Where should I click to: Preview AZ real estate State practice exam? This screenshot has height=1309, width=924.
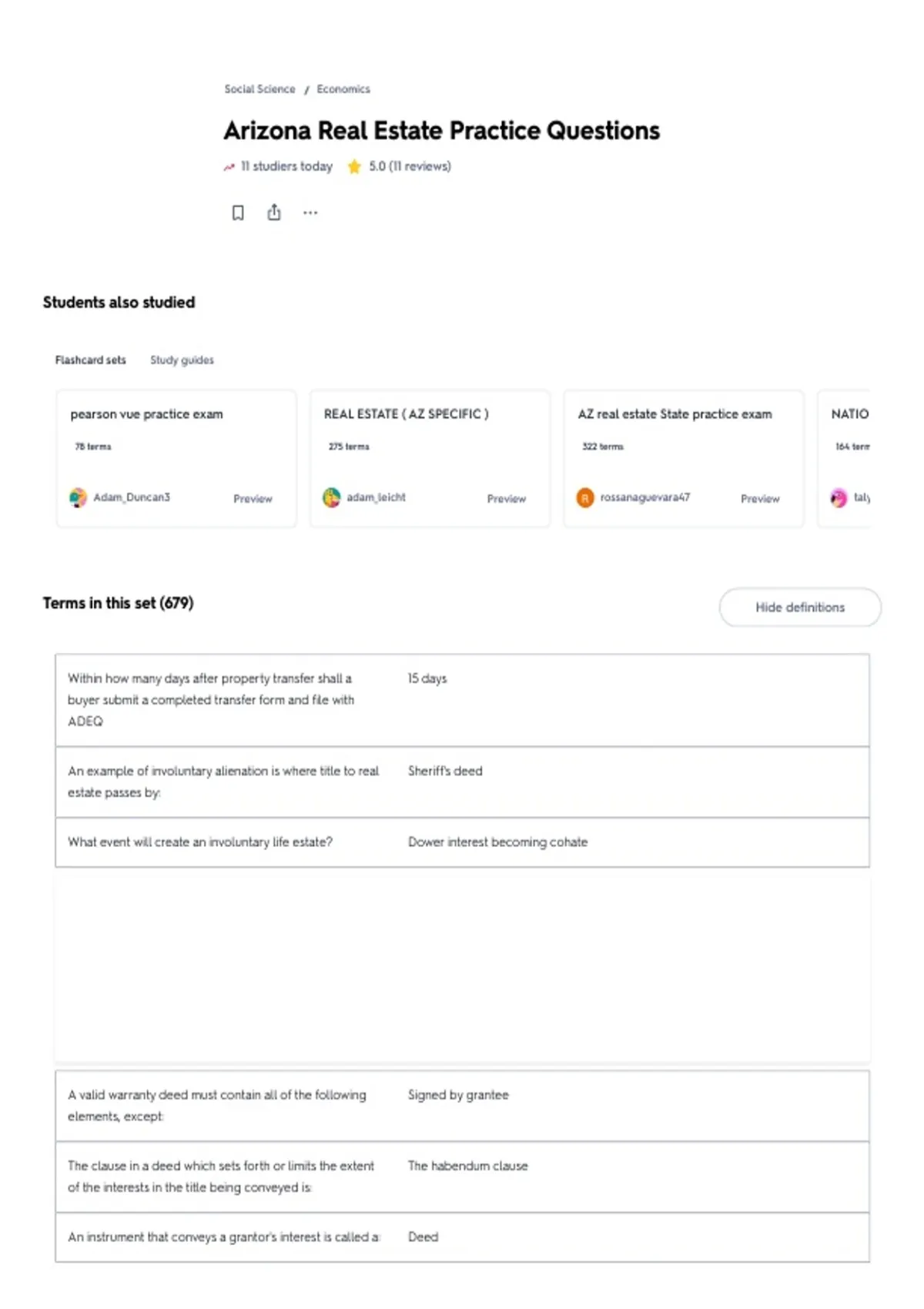pos(760,499)
